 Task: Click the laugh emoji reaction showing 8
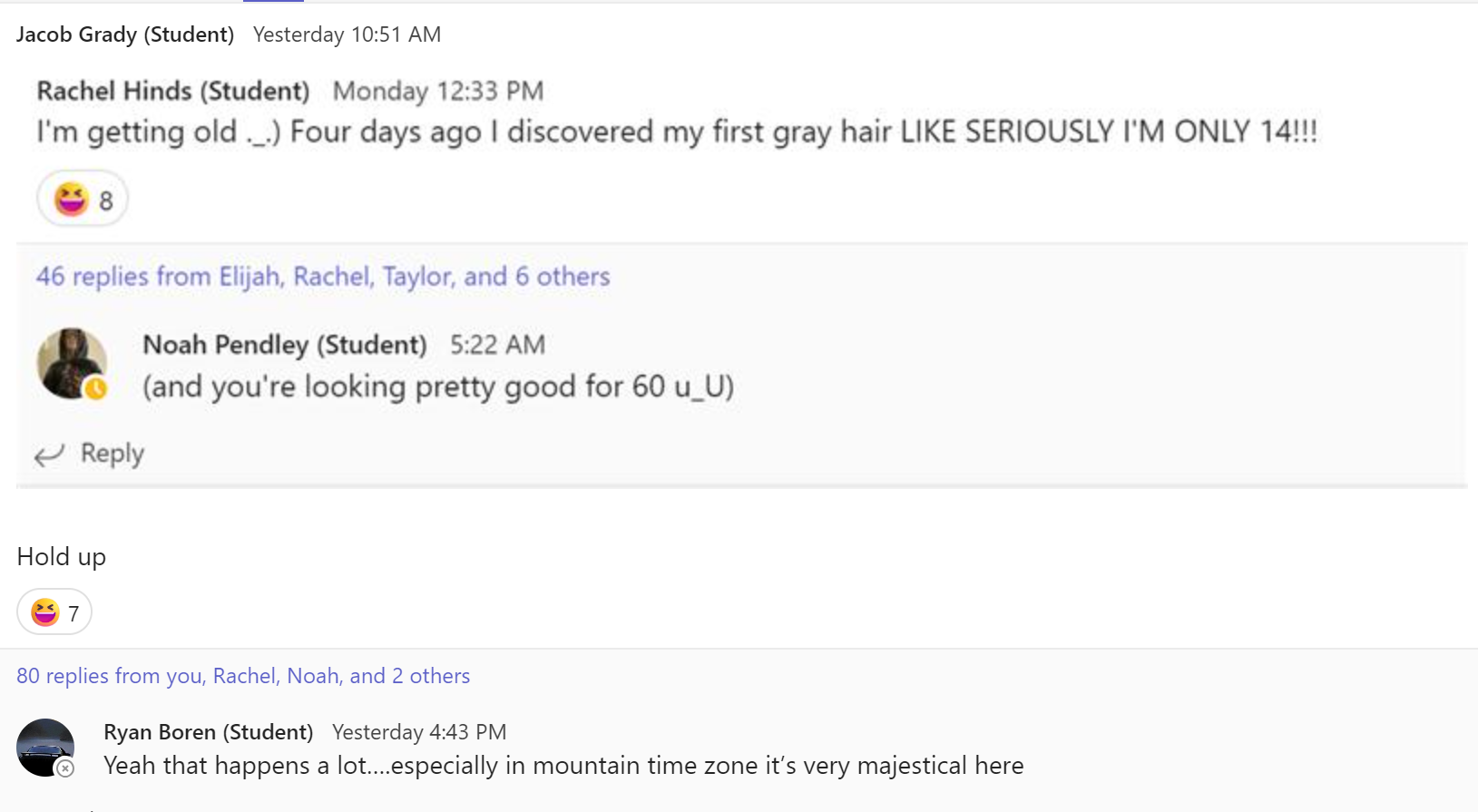[x=82, y=199]
